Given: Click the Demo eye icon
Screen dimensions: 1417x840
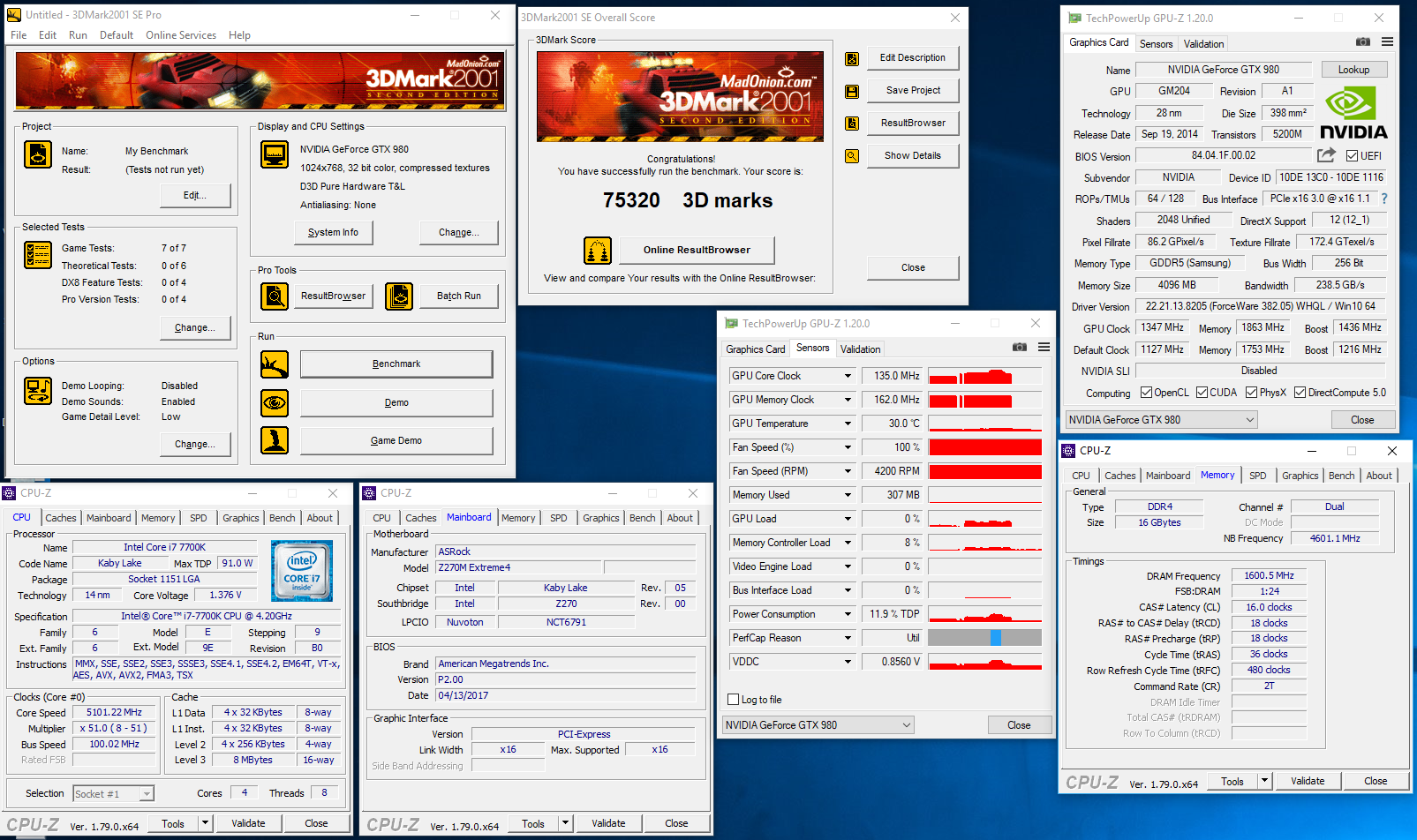Looking at the screenshot, I should (x=275, y=402).
